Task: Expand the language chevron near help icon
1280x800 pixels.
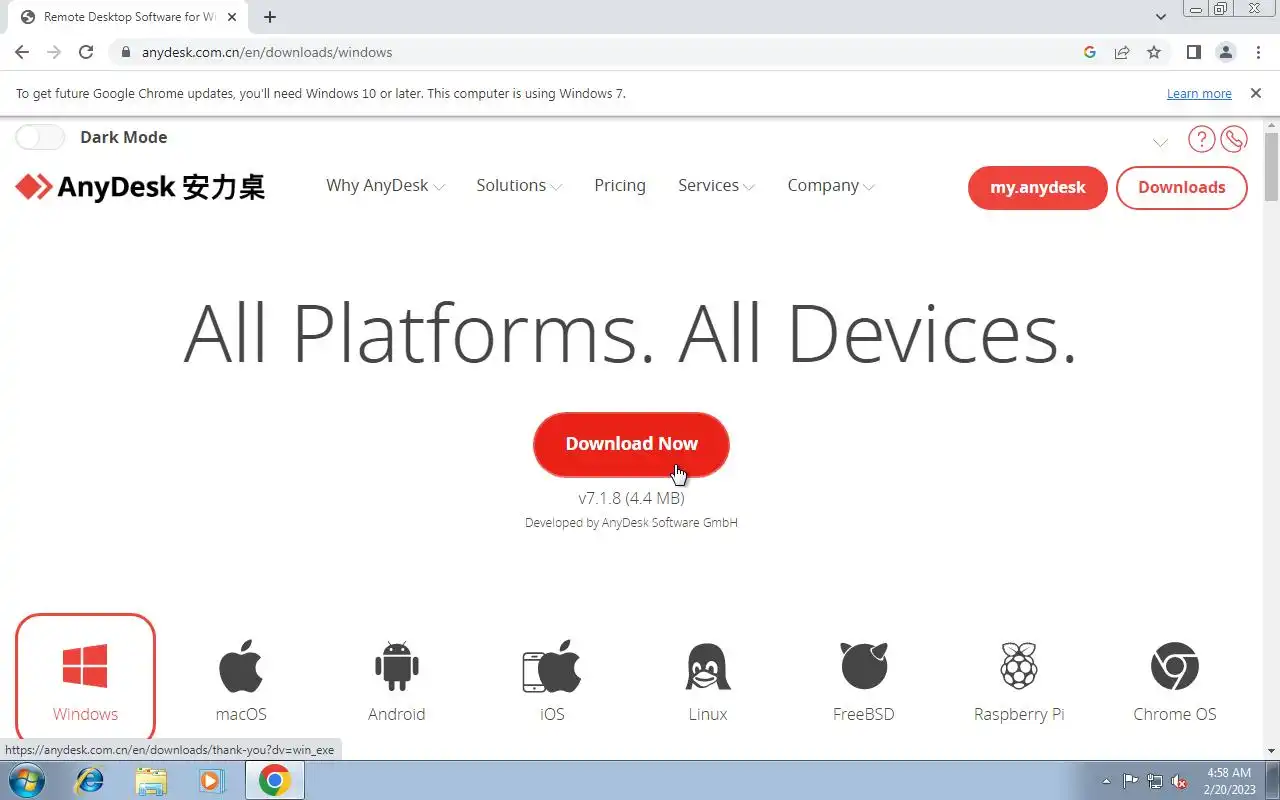Action: pyautogui.click(x=1160, y=142)
